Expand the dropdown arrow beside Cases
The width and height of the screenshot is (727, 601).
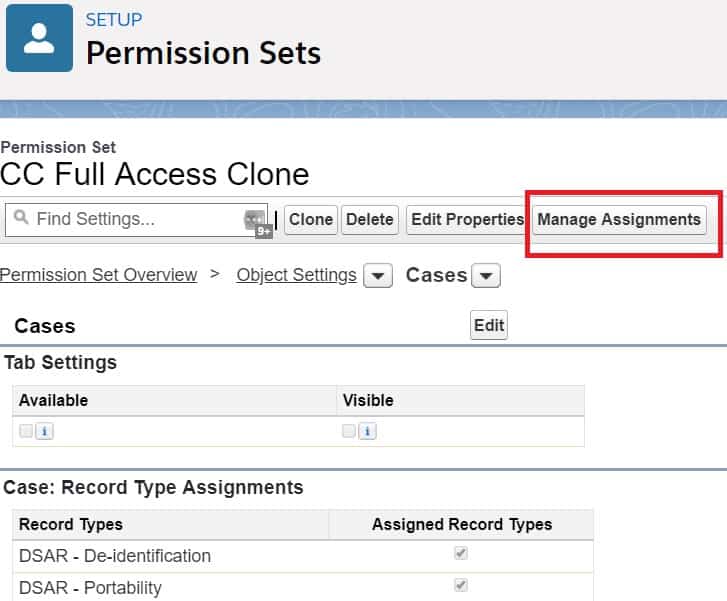[485, 276]
